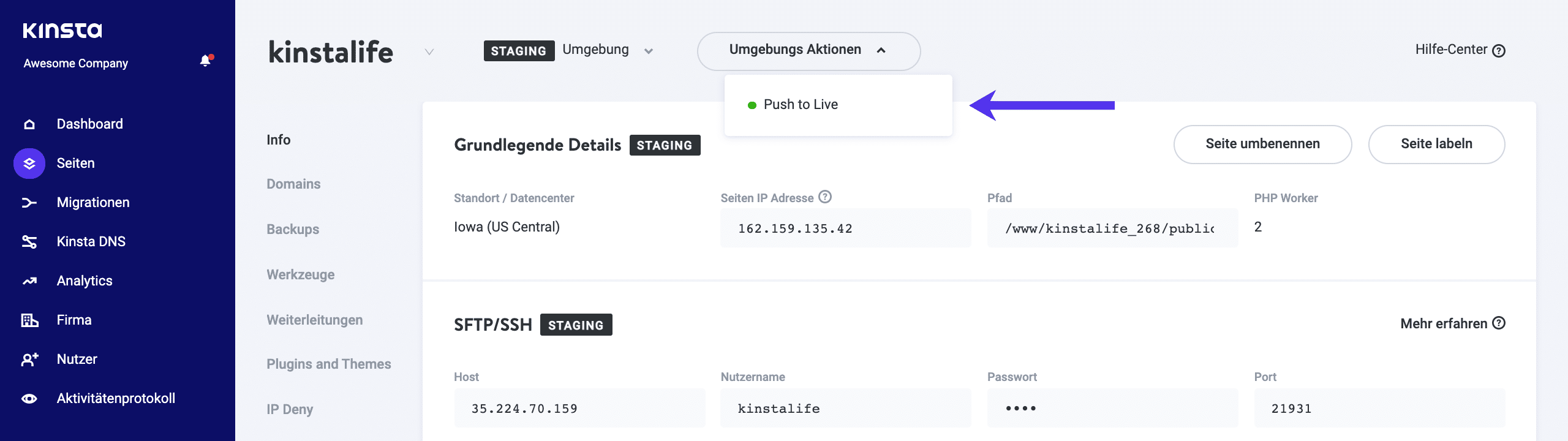The width and height of the screenshot is (1568, 441).
Task: Collapse the Umgebungs Aktionen dropdown
Action: tap(809, 51)
